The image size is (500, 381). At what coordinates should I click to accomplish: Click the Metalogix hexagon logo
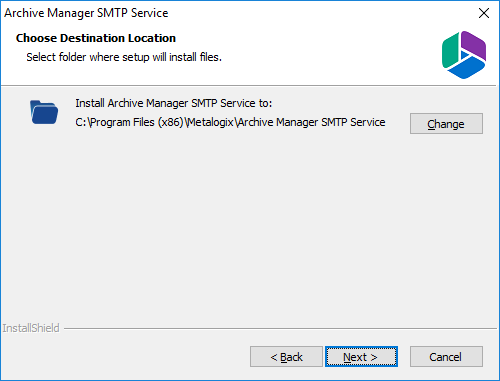pos(464,55)
